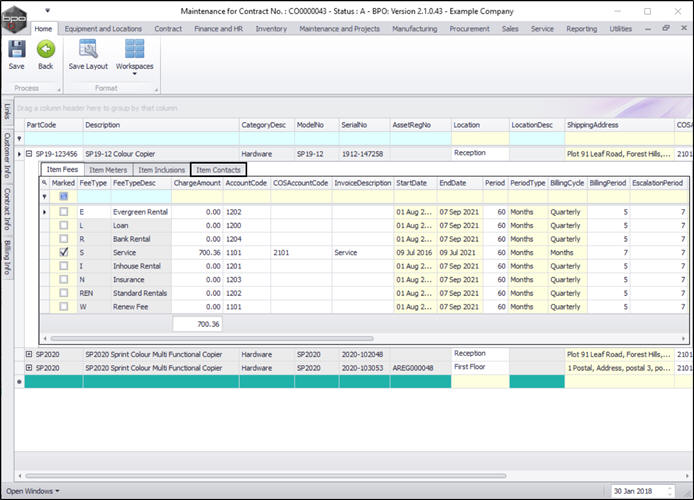Tick the Marked checkbox for Evergreen Rental
Viewport: 694px width, 500px height.
64,212
